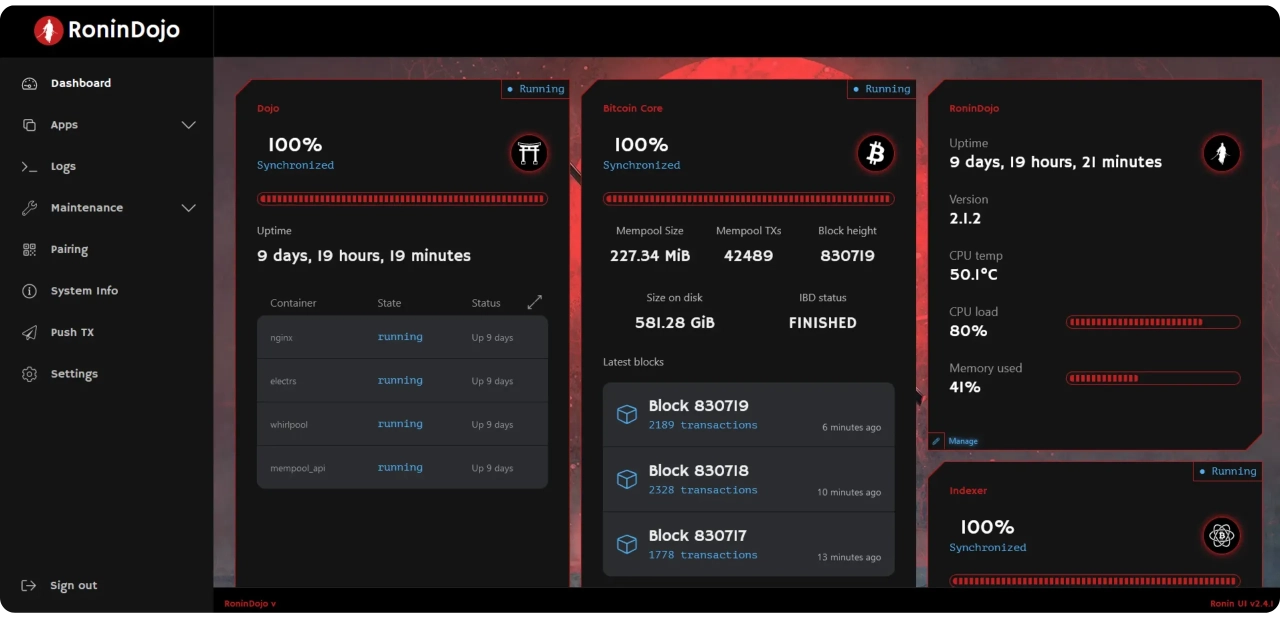The height and width of the screenshot is (618, 1280).
Task: Click the Bitcoin Core B logo icon
Action: click(x=876, y=153)
